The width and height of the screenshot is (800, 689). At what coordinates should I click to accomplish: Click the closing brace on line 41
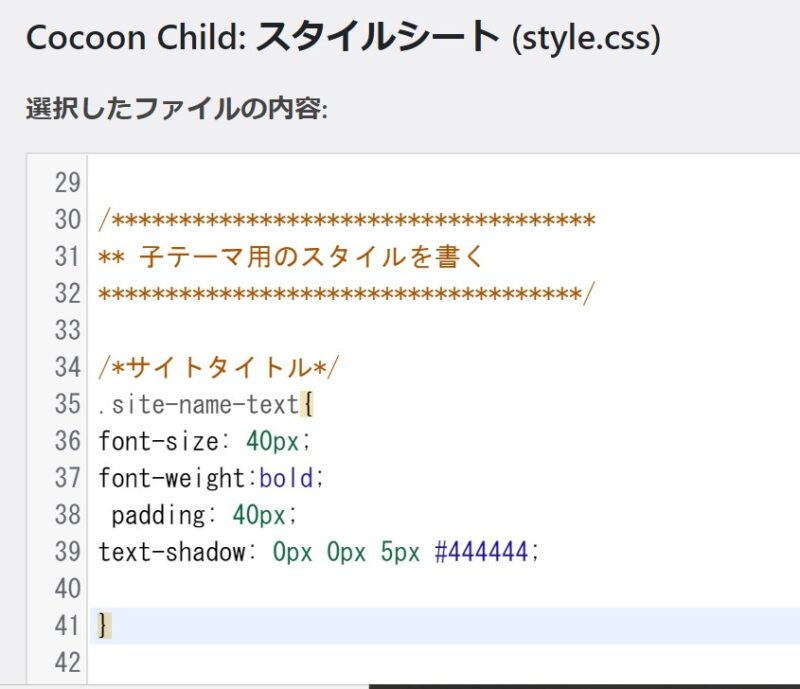[104, 626]
